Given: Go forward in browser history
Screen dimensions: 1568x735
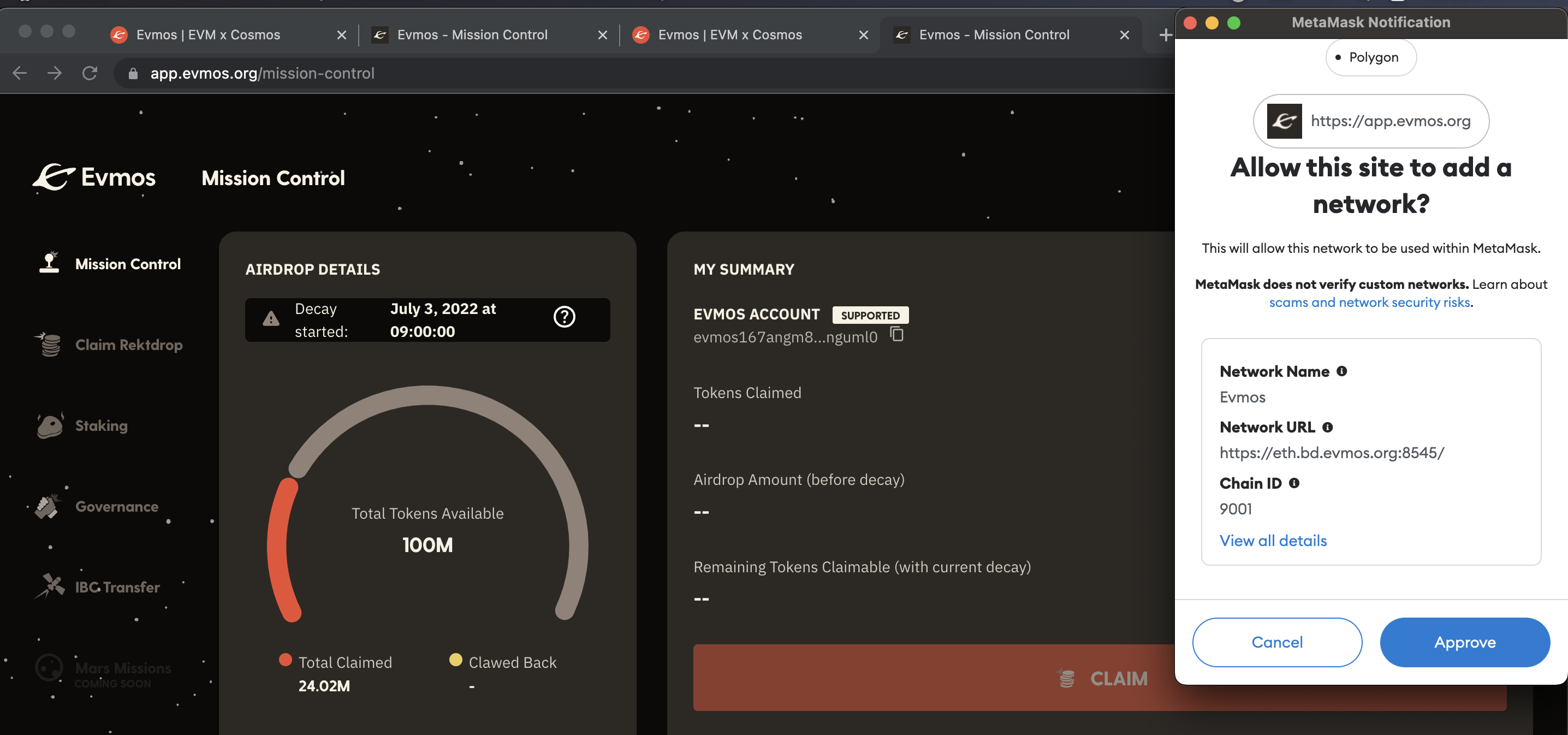Looking at the screenshot, I should tap(55, 73).
